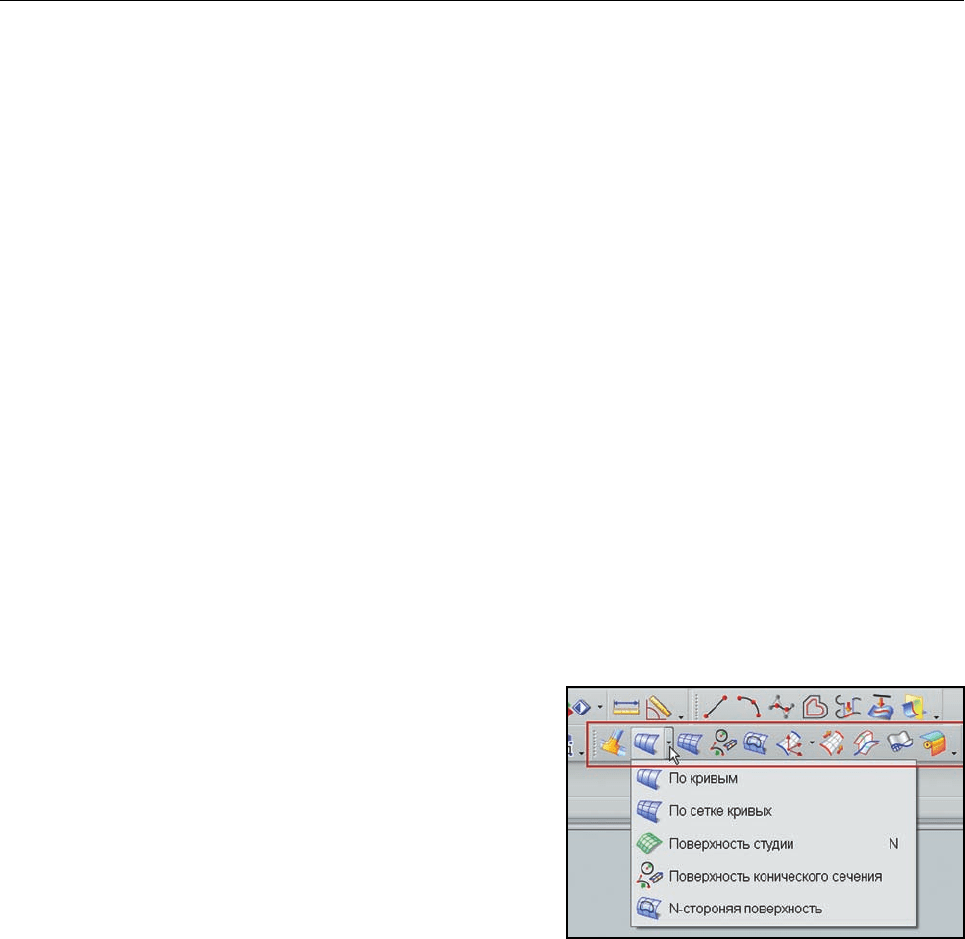Expand the curve toolbar overflow arrow
The width and height of the screenshot is (965, 939).
coord(937,716)
